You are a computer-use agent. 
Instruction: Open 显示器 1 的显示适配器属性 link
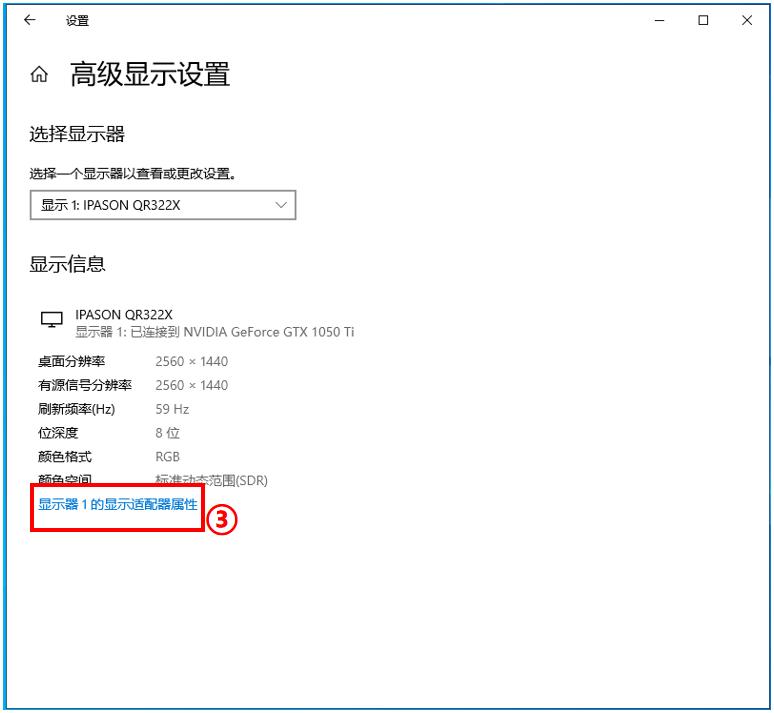118,505
